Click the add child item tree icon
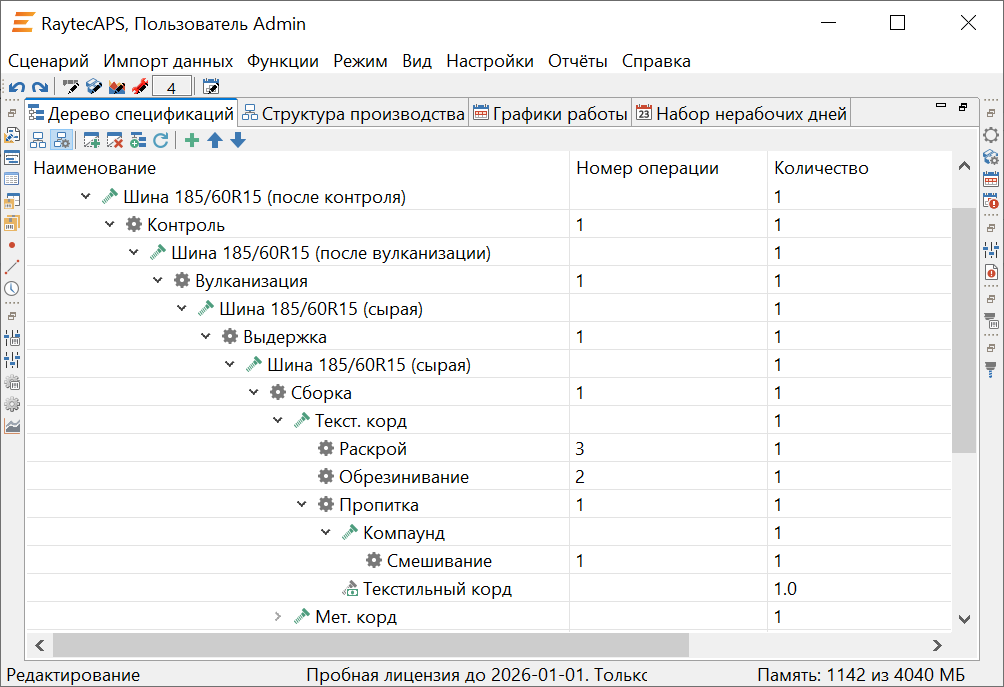The height and width of the screenshot is (687, 1004). pos(138,140)
